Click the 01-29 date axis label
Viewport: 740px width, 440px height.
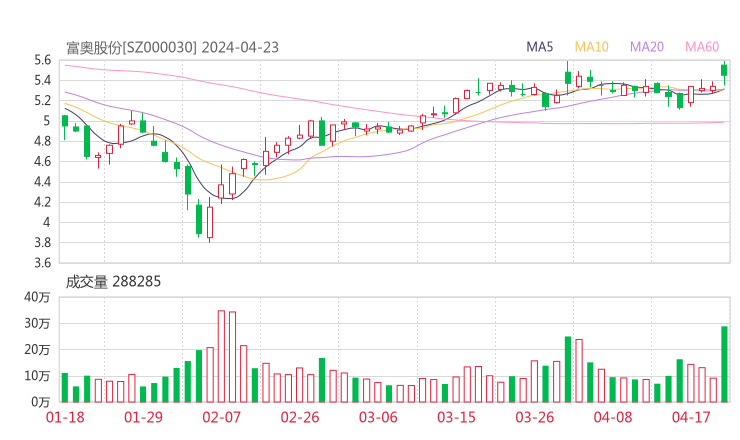point(143,417)
